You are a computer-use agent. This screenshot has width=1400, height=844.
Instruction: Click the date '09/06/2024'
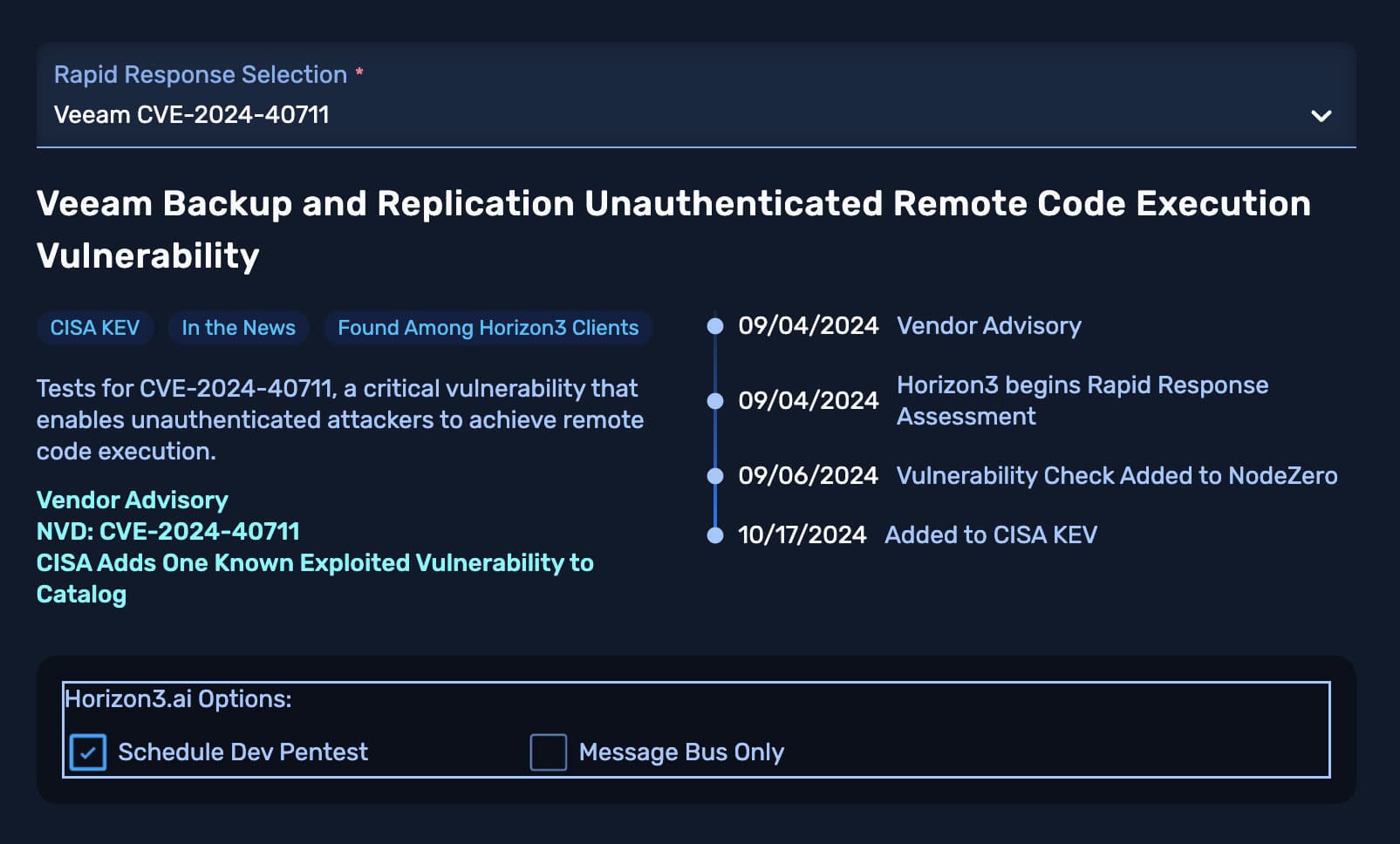[x=808, y=476]
